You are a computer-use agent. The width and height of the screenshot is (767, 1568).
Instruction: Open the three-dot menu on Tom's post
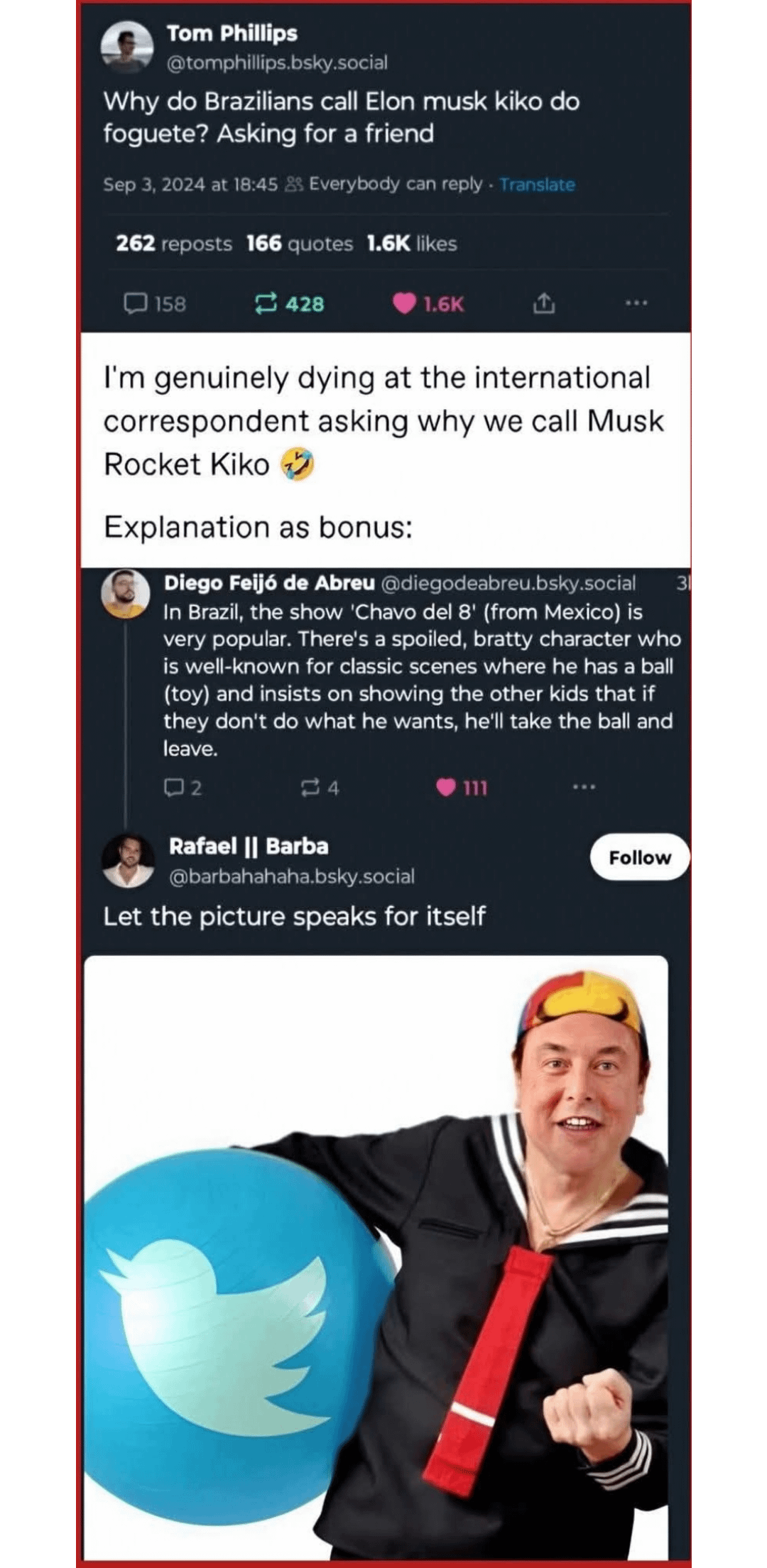coord(636,303)
